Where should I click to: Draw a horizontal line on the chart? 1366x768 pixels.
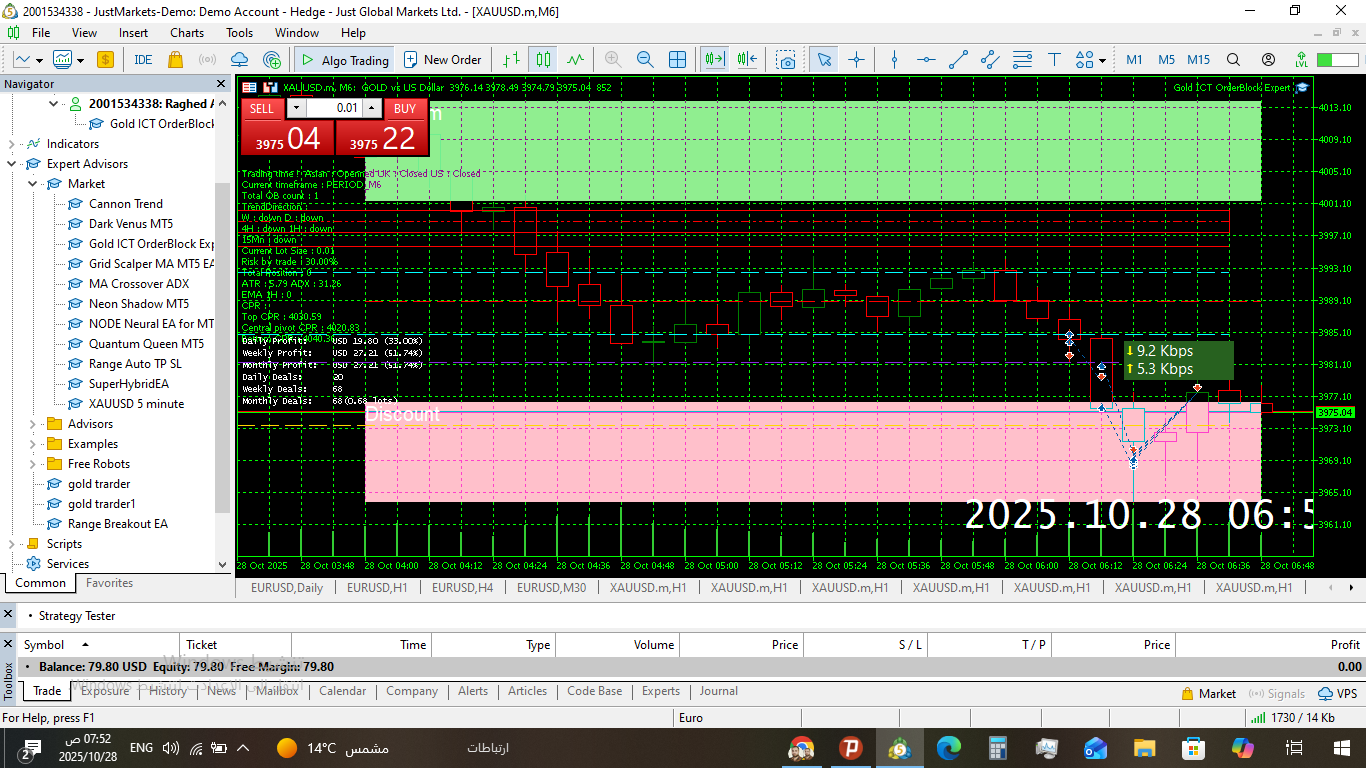[x=927, y=60]
